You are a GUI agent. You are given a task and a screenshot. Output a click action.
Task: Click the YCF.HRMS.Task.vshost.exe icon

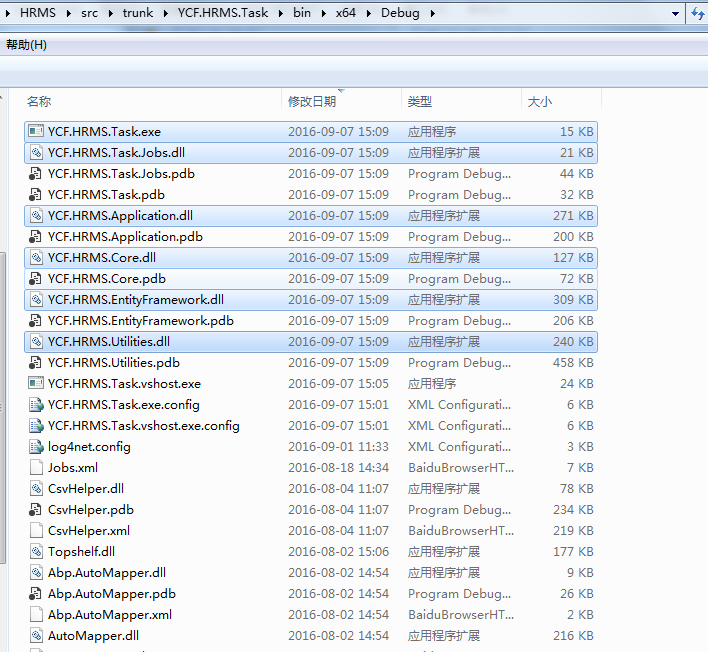pyautogui.click(x=36, y=383)
